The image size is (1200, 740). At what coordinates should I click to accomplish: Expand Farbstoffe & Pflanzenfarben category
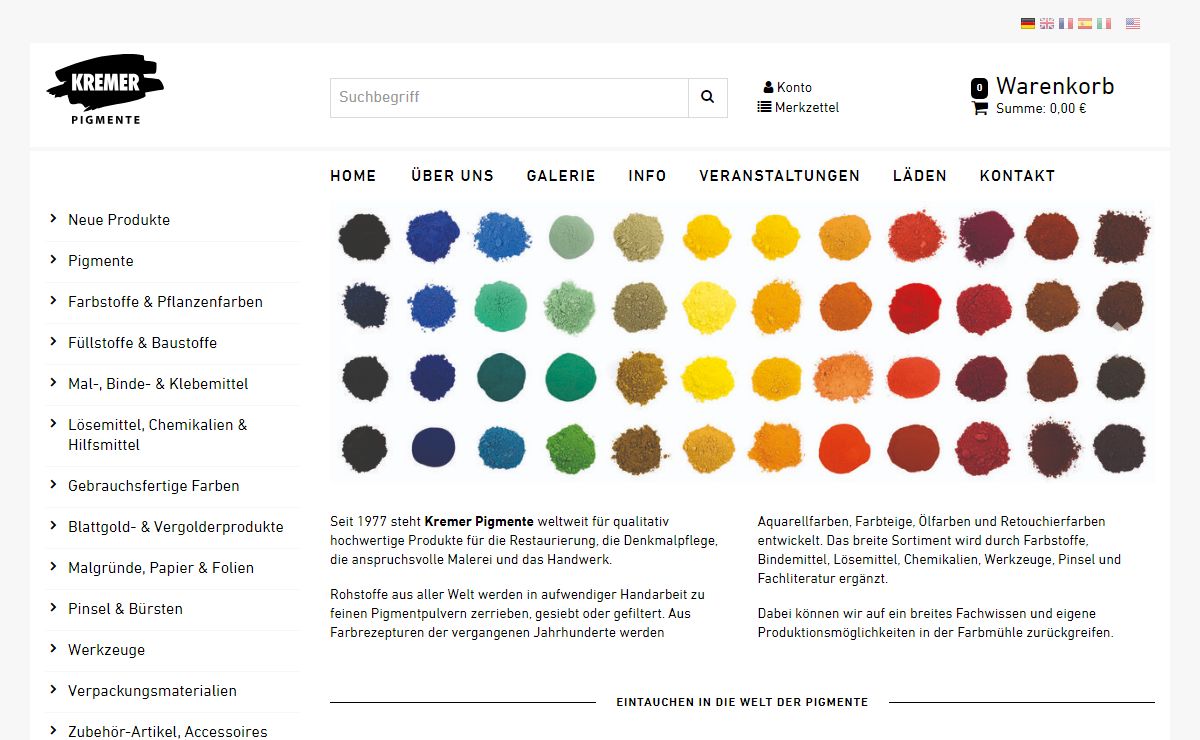(x=165, y=302)
